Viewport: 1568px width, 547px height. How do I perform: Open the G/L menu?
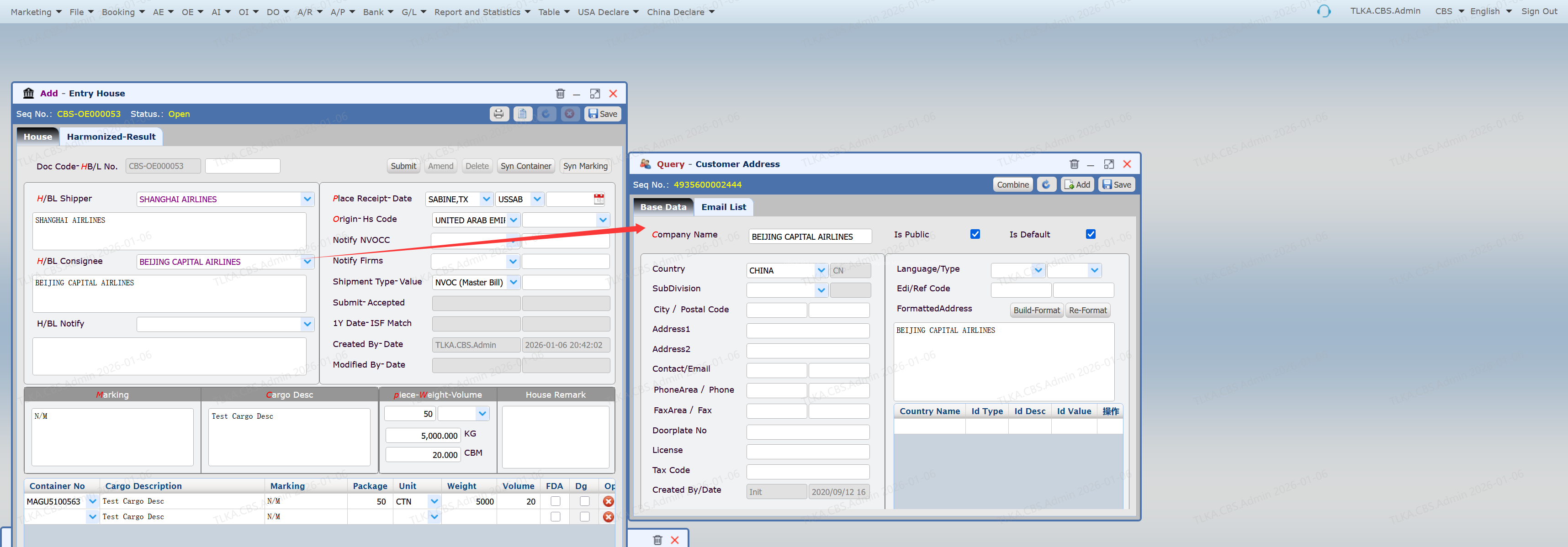pyautogui.click(x=414, y=11)
